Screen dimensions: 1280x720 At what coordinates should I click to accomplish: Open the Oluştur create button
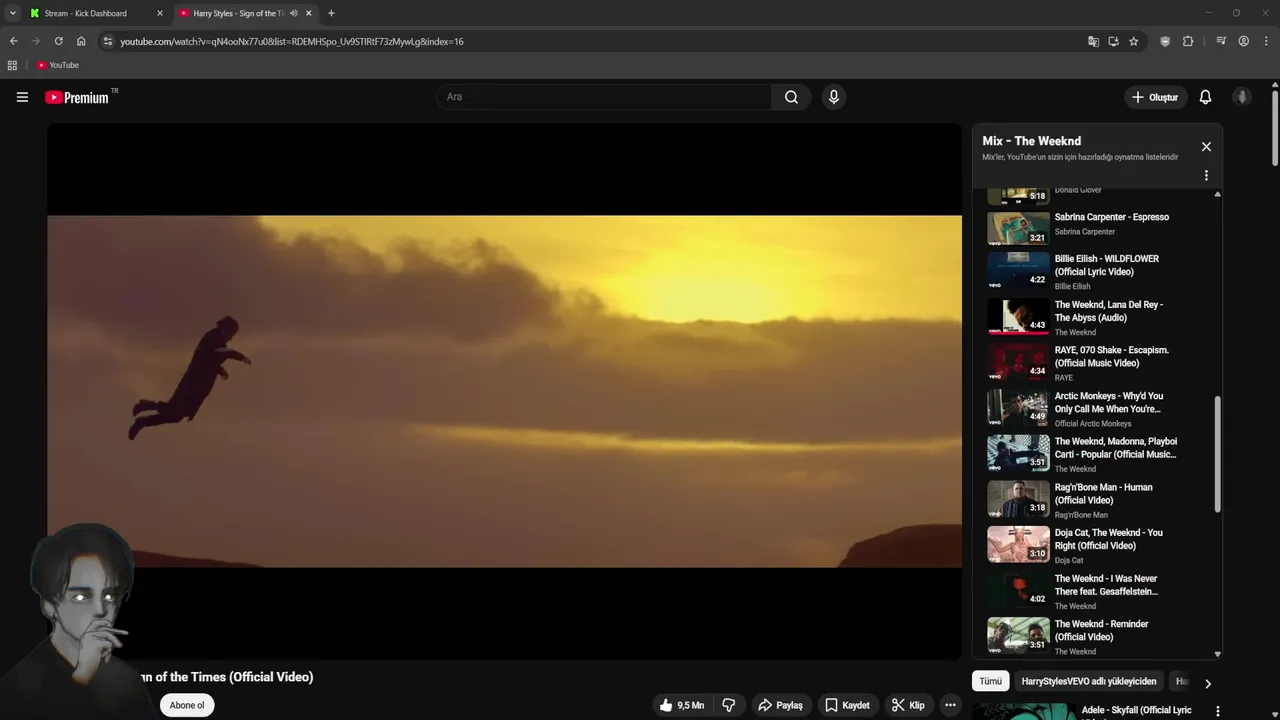pyautogui.click(x=1155, y=97)
